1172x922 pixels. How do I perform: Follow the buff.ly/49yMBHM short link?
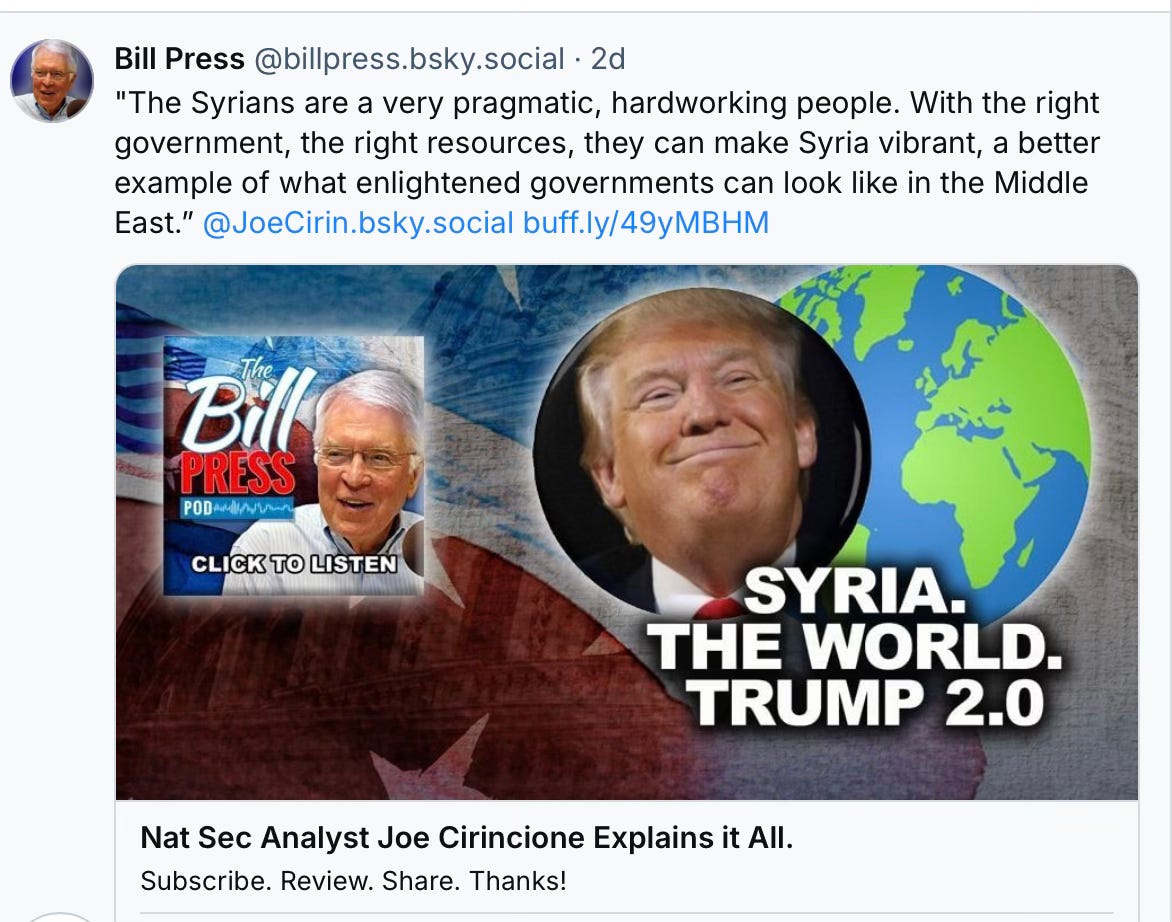646,223
